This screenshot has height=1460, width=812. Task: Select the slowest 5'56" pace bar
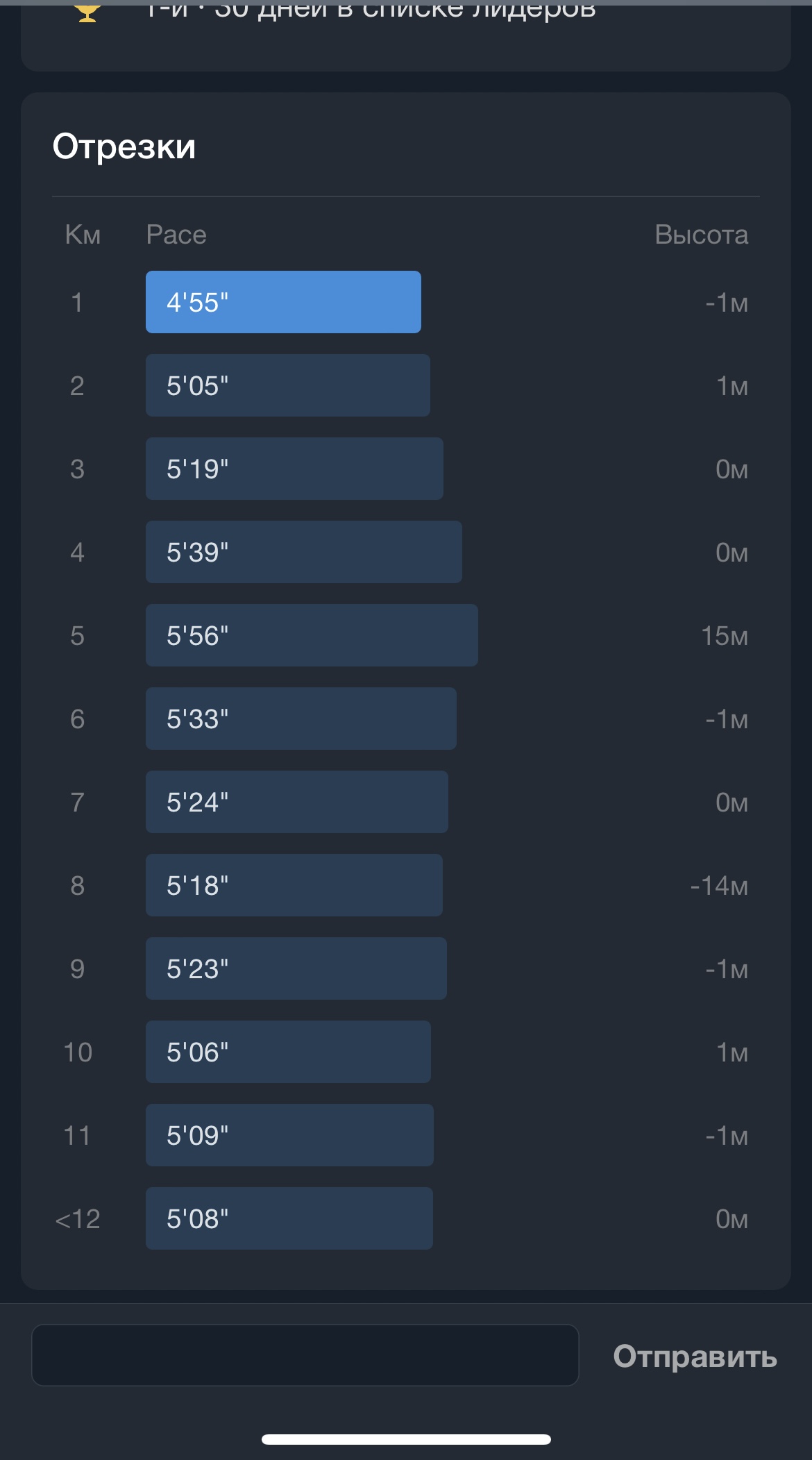click(312, 635)
